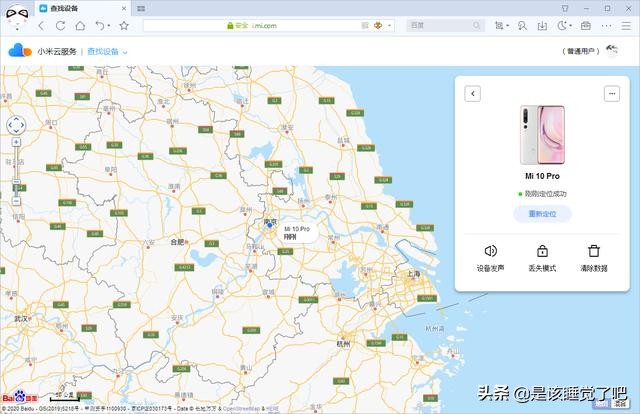Click the Mi 10 Pro map label bubble

click(x=297, y=233)
